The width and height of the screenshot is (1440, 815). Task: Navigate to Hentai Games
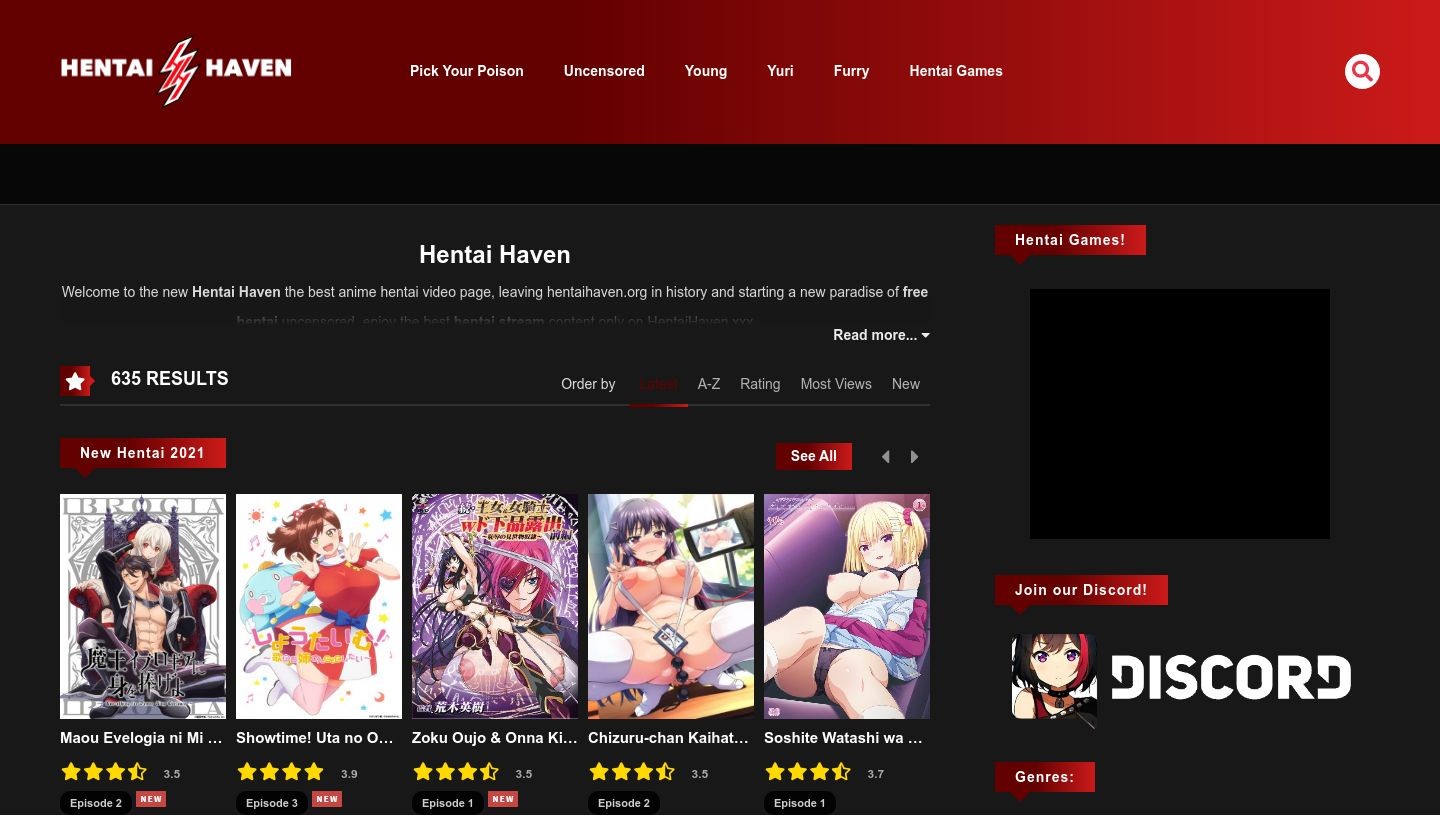(x=956, y=71)
